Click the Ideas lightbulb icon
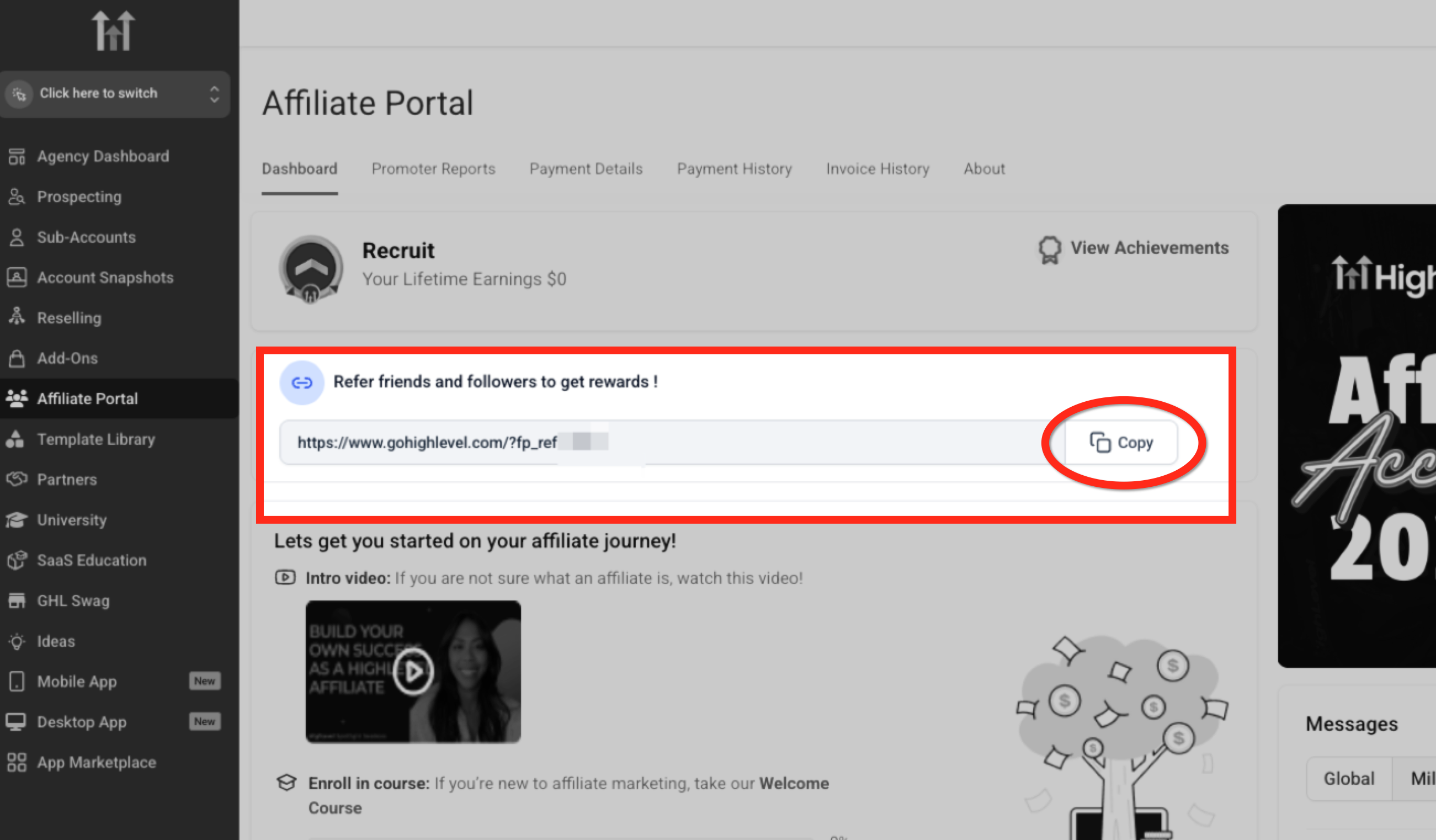Screen dimensions: 1436x840 (17, 641)
